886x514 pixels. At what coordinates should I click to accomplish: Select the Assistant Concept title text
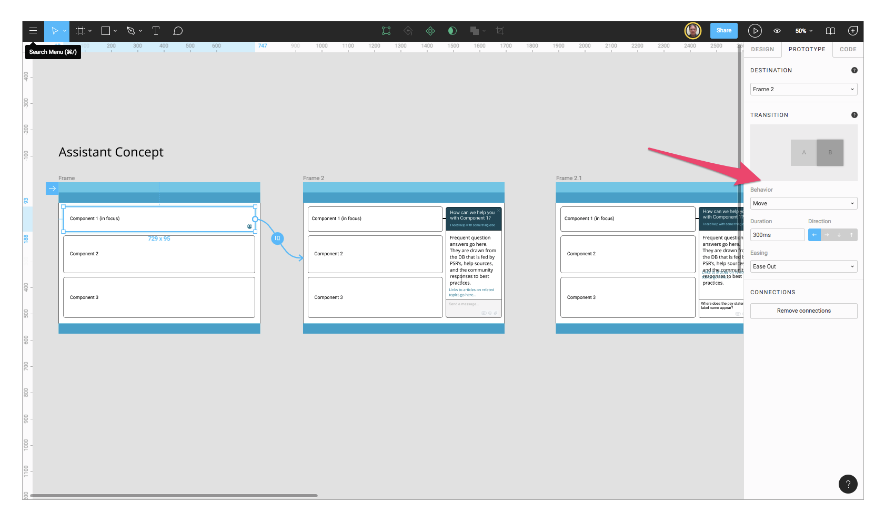coord(111,152)
